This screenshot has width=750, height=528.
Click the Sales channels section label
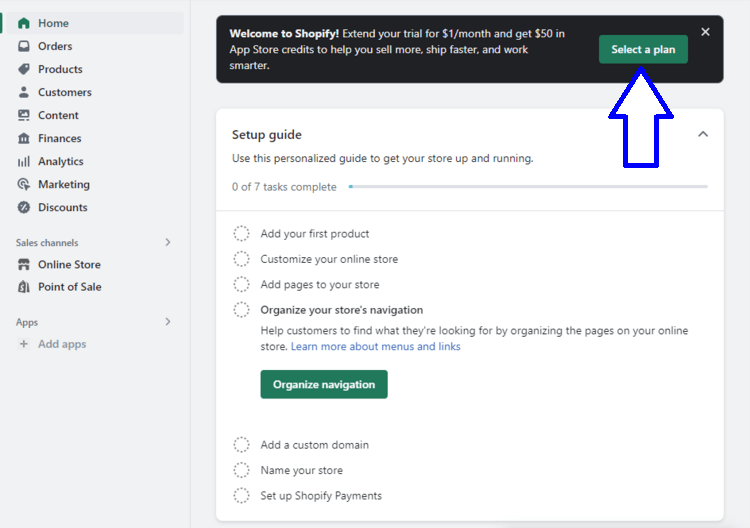47,242
